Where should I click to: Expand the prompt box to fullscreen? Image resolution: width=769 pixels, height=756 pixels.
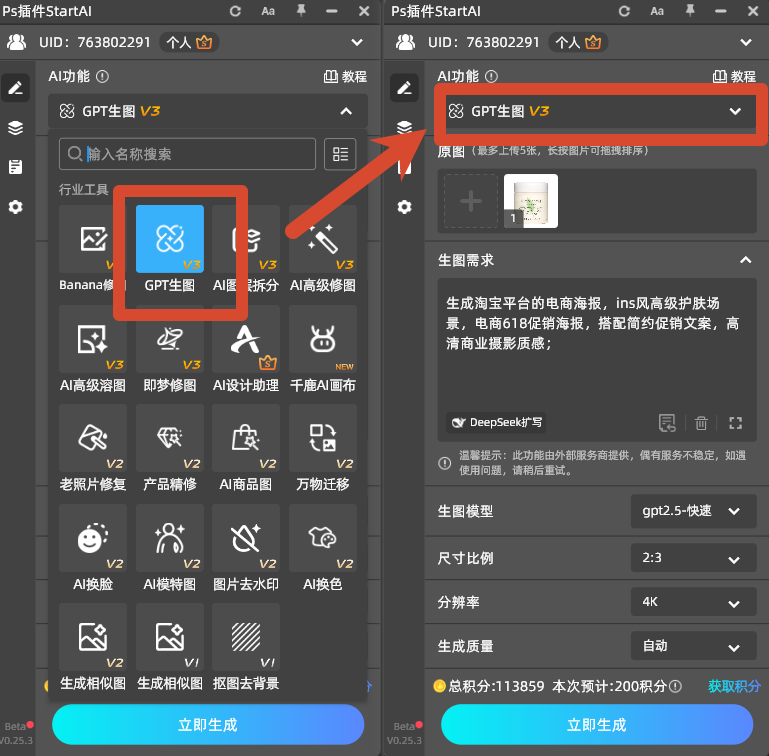tap(735, 423)
